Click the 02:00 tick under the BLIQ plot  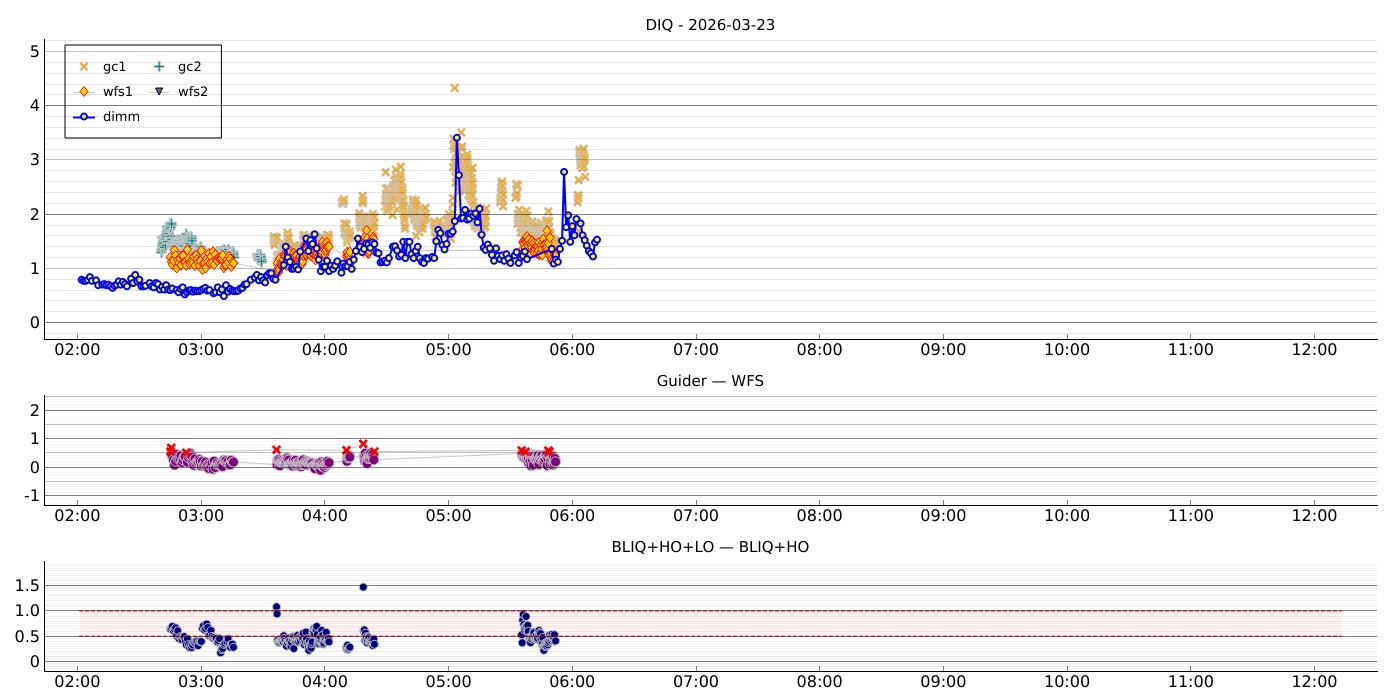pyautogui.click(x=77, y=682)
